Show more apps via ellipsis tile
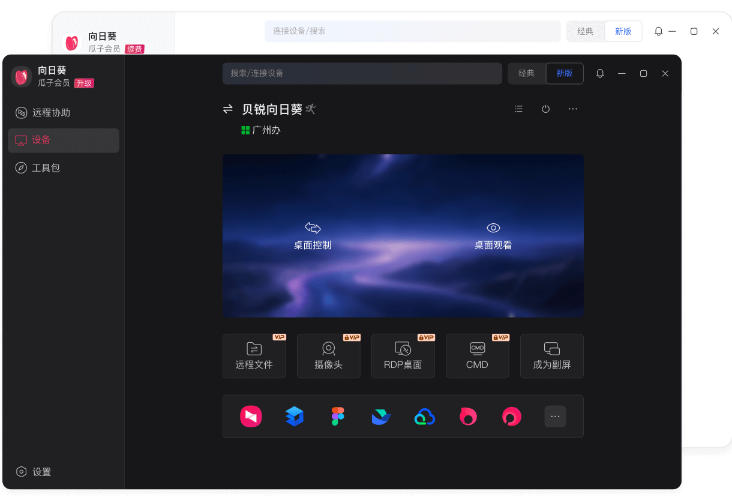The image size is (732, 501). point(555,416)
